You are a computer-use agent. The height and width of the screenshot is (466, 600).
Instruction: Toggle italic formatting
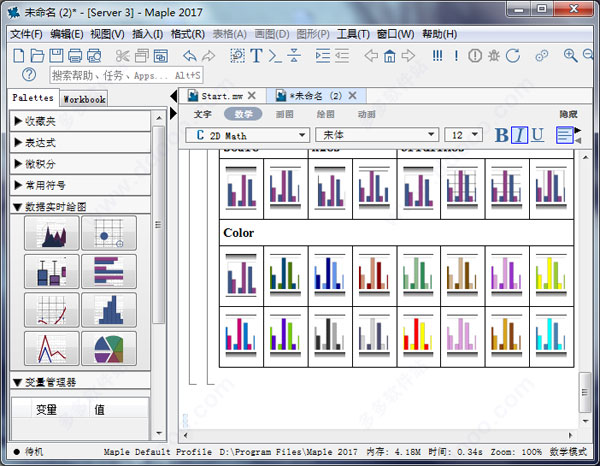click(519, 135)
